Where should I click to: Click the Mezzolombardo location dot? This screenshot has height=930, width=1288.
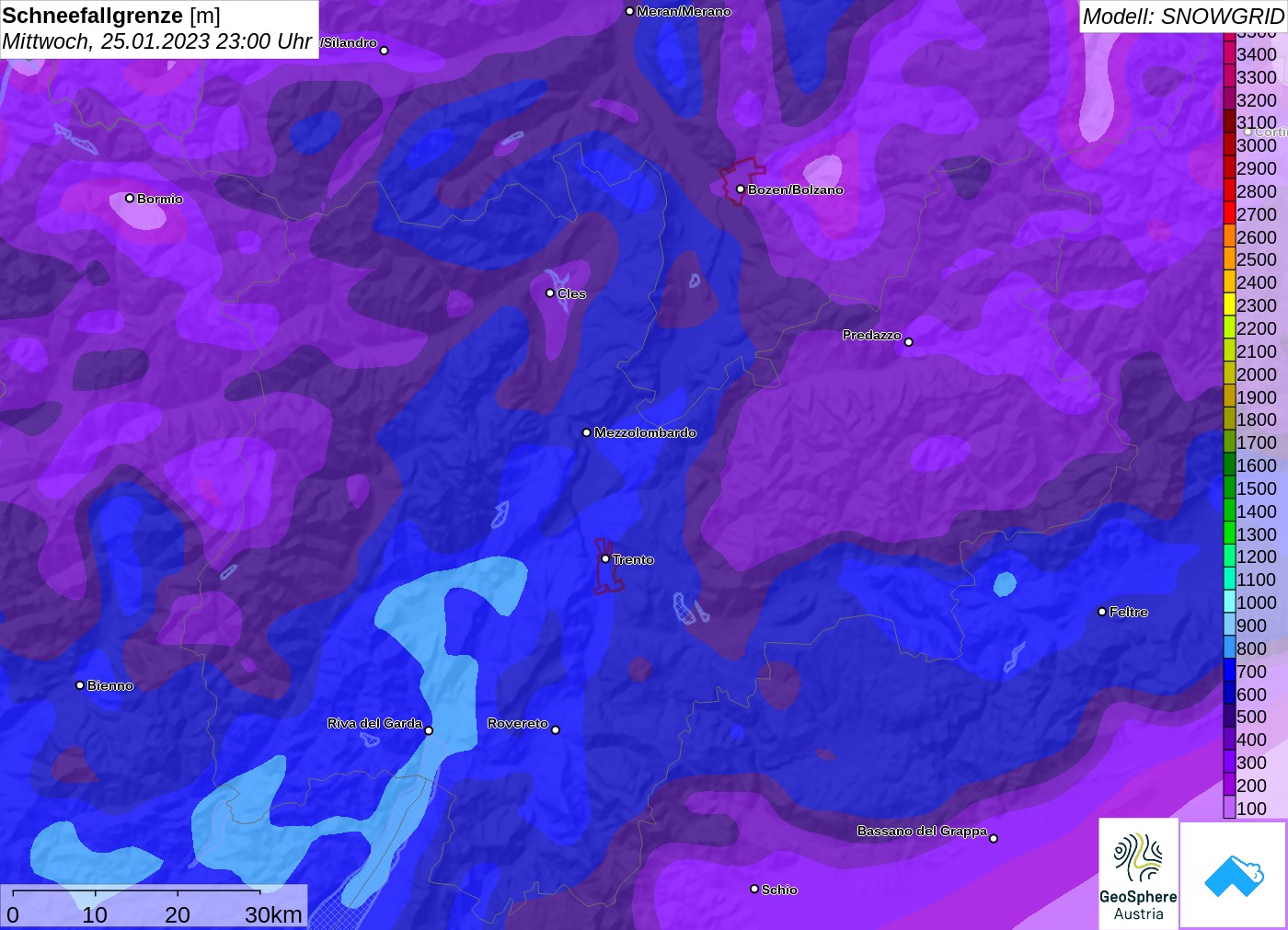click(587, 431)
